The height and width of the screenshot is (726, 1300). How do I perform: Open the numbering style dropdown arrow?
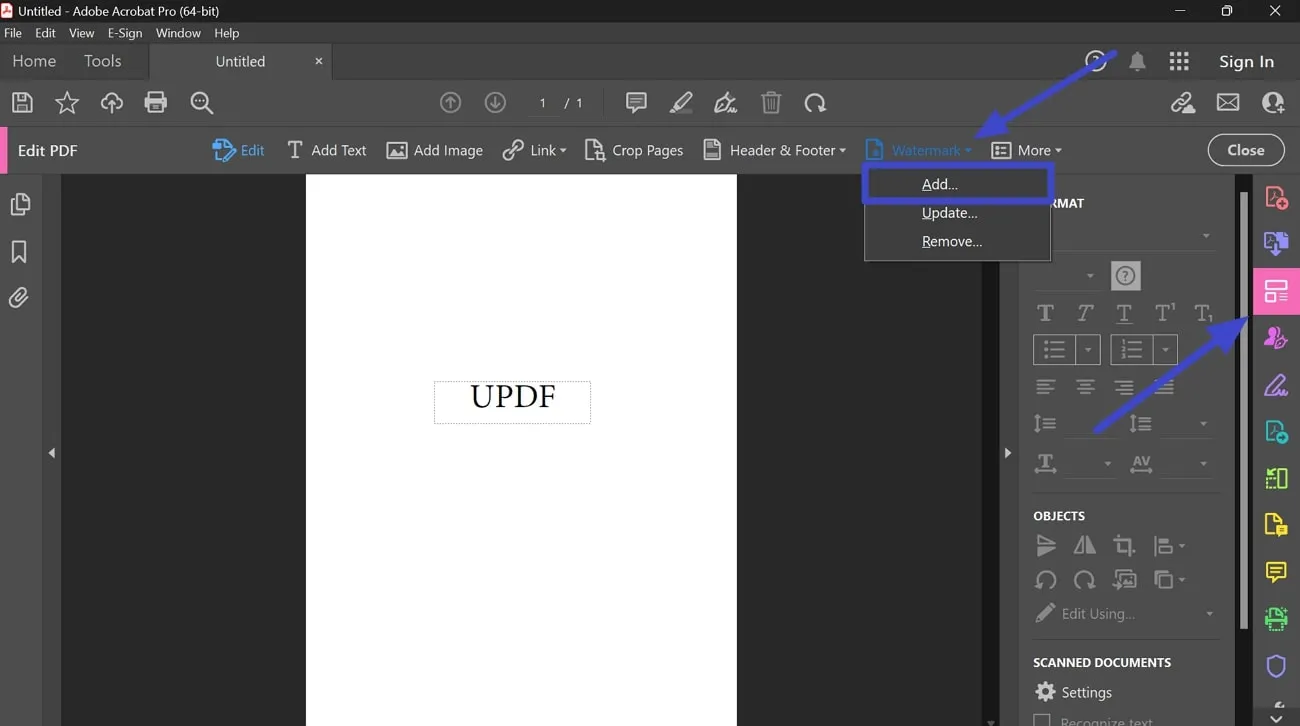1165,349
